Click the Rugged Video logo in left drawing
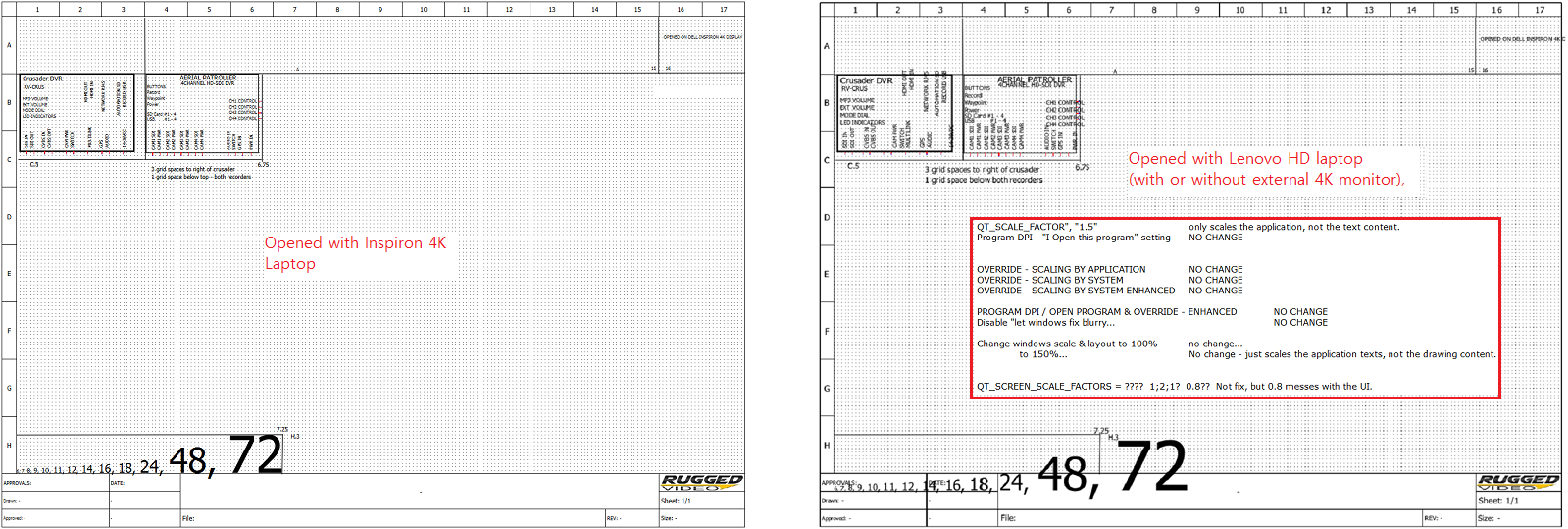This screenshot has width=1568, height=529. [x=702, y=482]
